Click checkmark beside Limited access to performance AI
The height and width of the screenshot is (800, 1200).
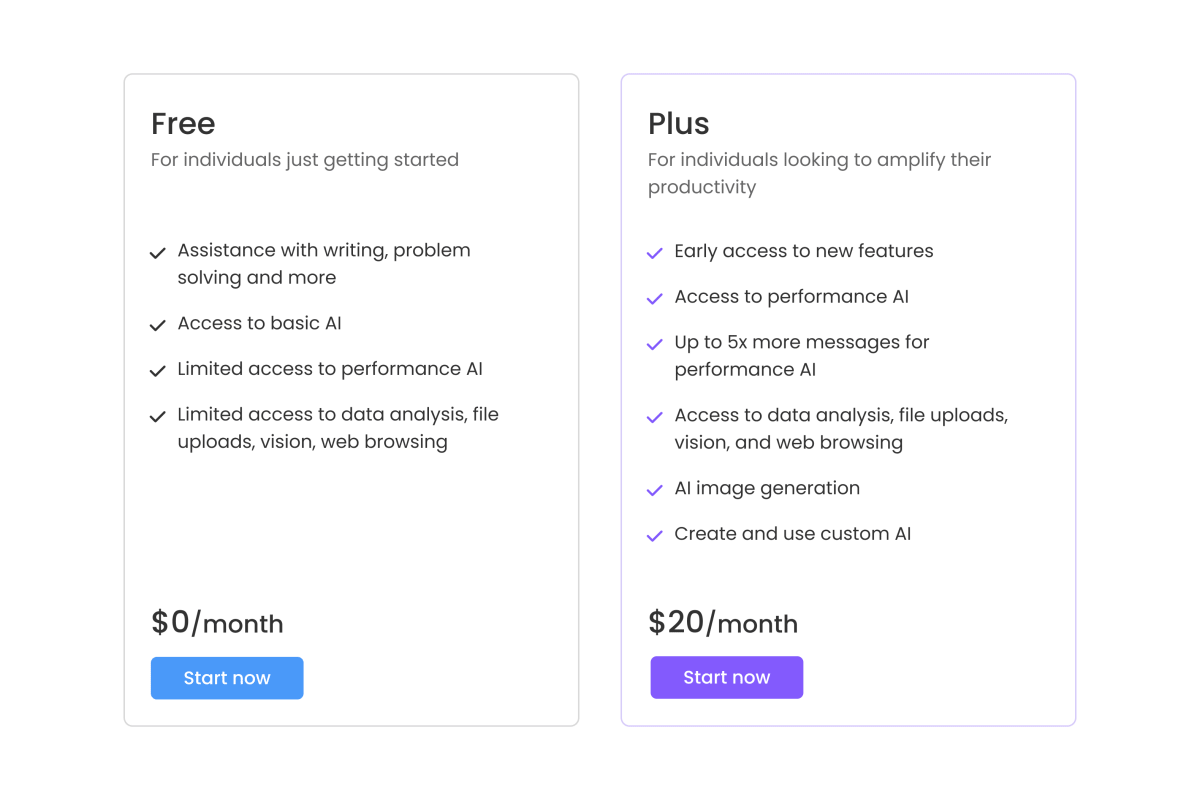tap(157, 371)
